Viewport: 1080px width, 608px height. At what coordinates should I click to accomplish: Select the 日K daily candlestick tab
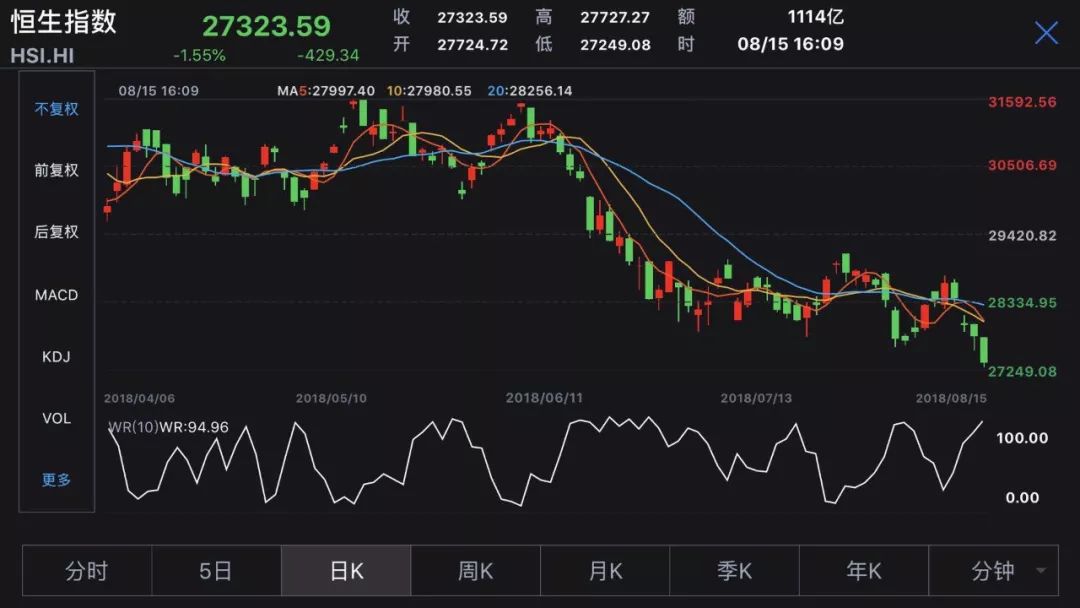[x=345, y=570]
